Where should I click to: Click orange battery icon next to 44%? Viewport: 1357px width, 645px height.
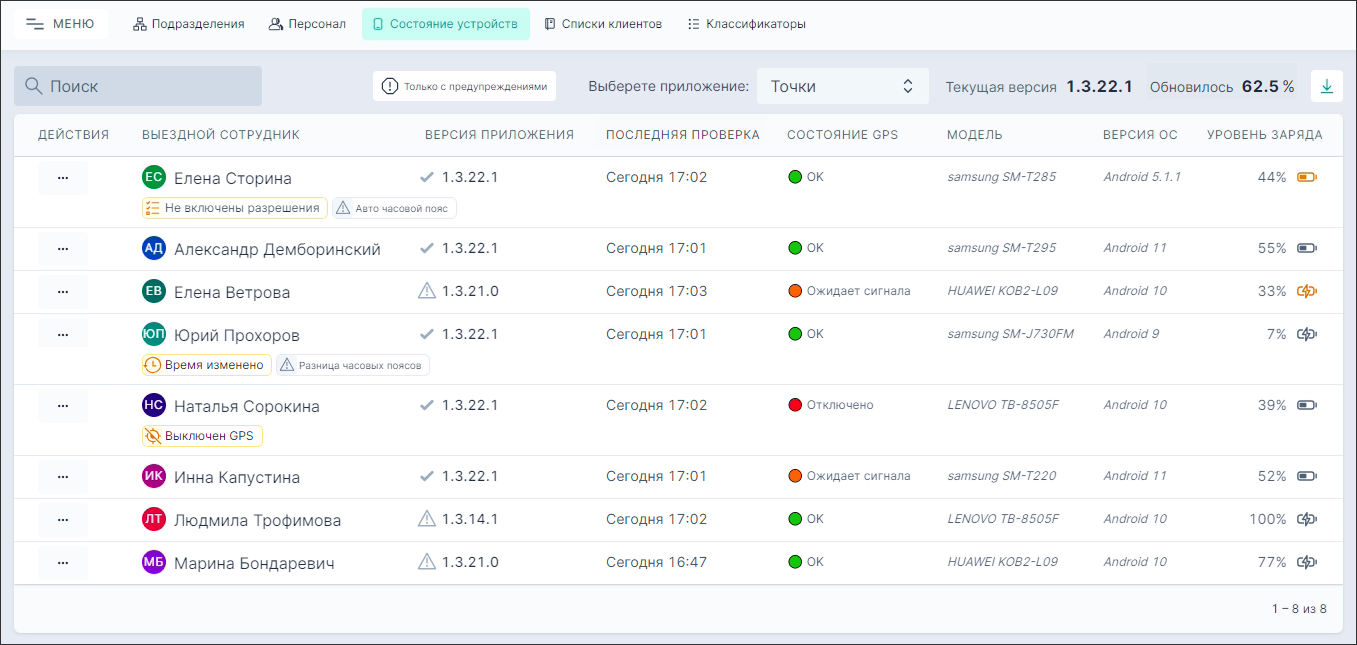(1307, 178)
